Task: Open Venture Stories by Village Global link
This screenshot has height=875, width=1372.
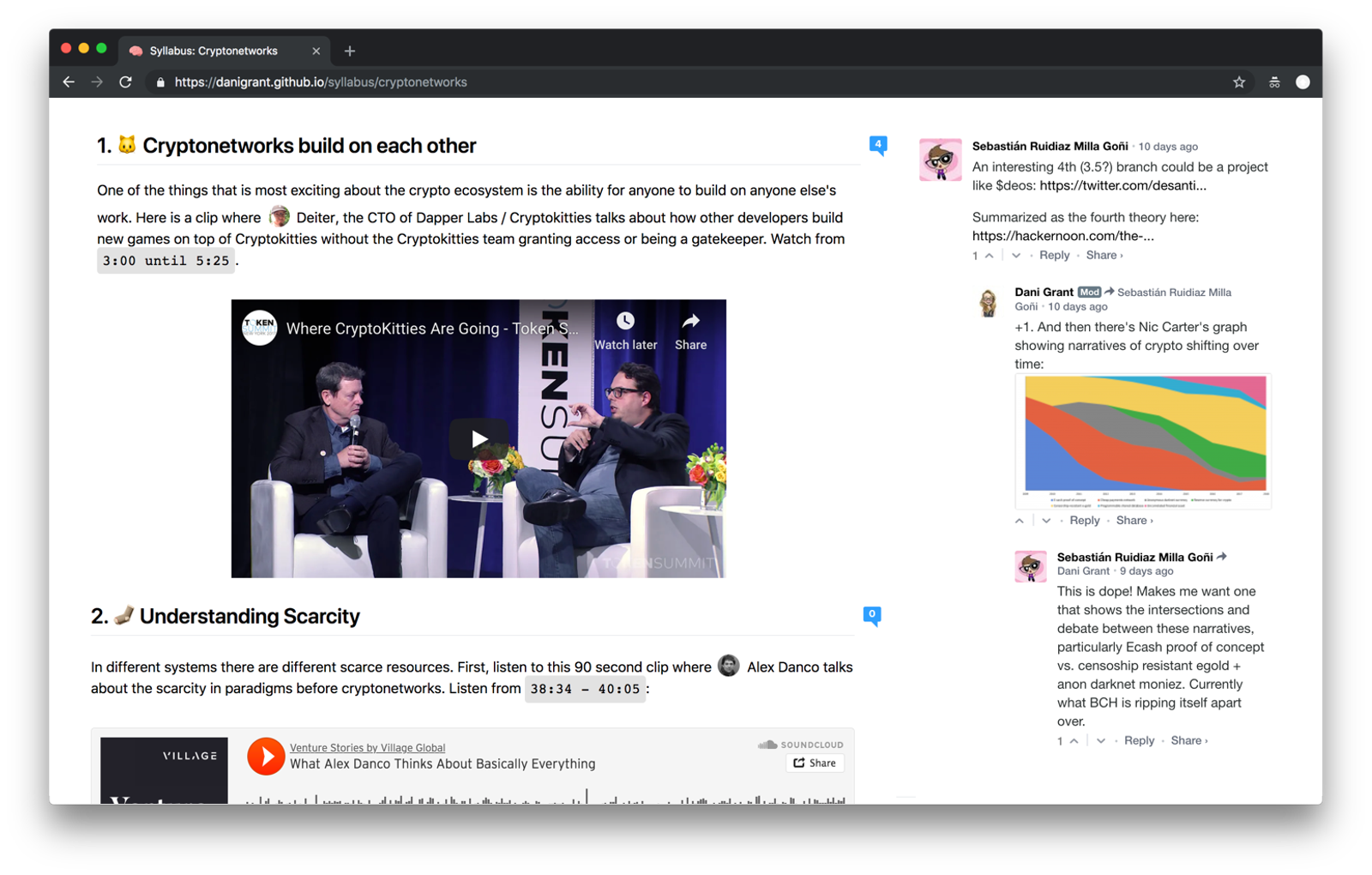Action: click(x=367, y=747)
